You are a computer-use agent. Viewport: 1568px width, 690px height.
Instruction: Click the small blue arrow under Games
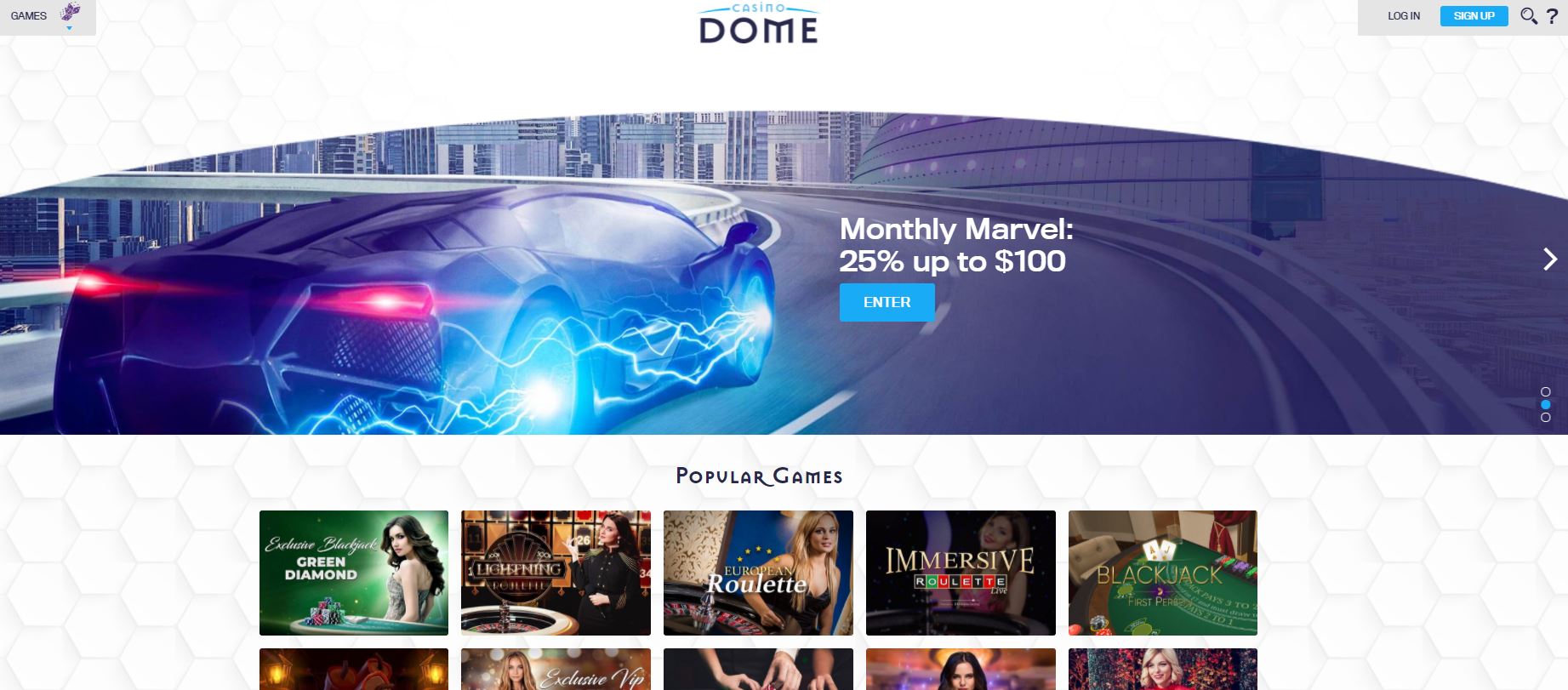coord(70,28)
